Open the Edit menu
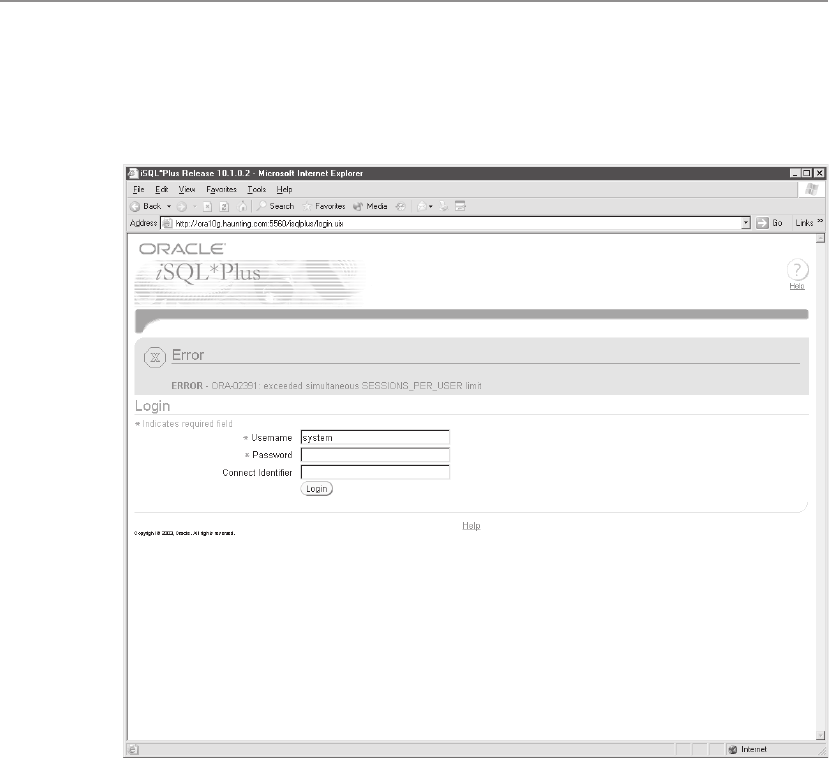 tap(161, 189)
